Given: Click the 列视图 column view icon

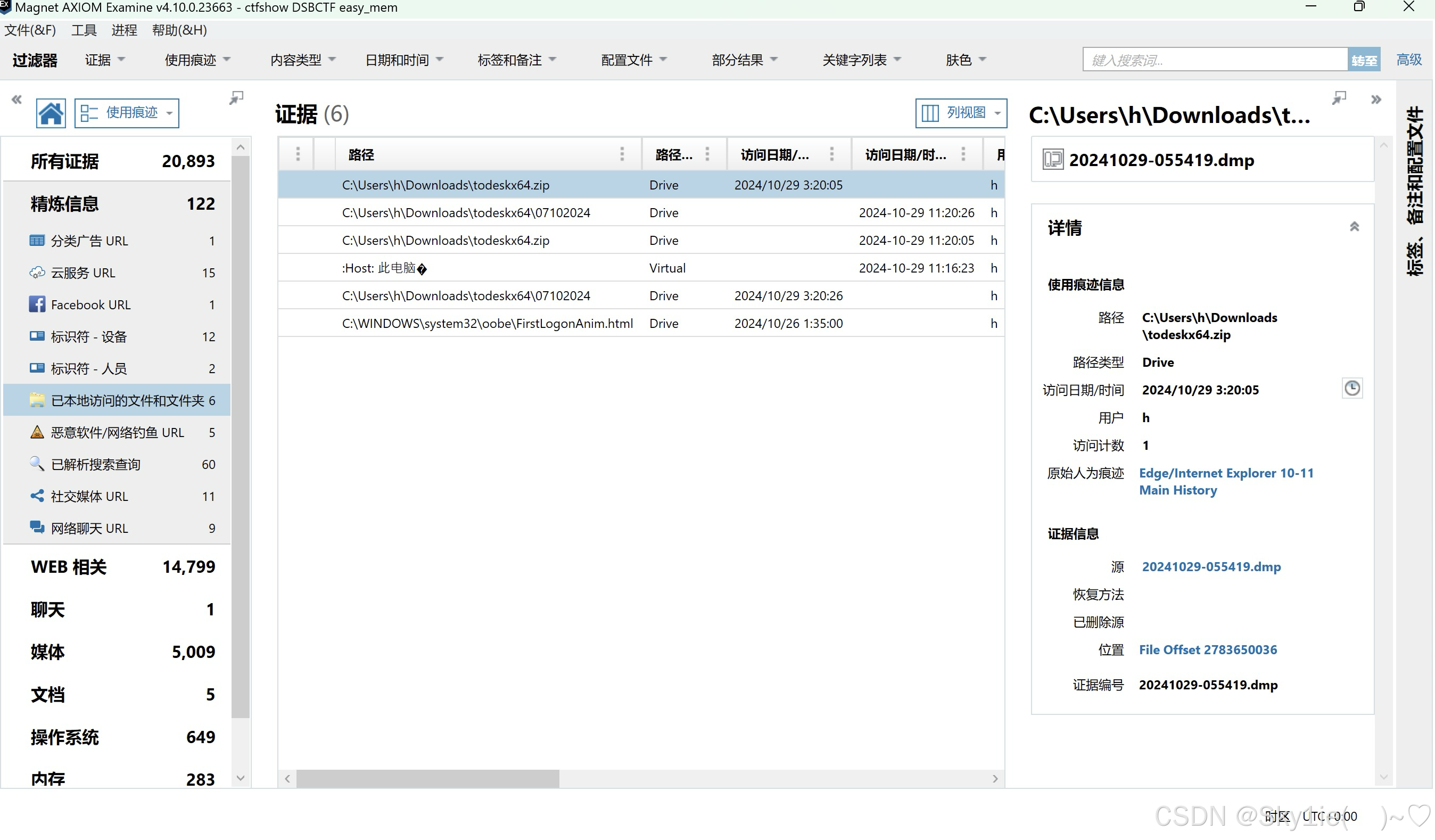Looking at the screenshot, I should tap(930, 113).
